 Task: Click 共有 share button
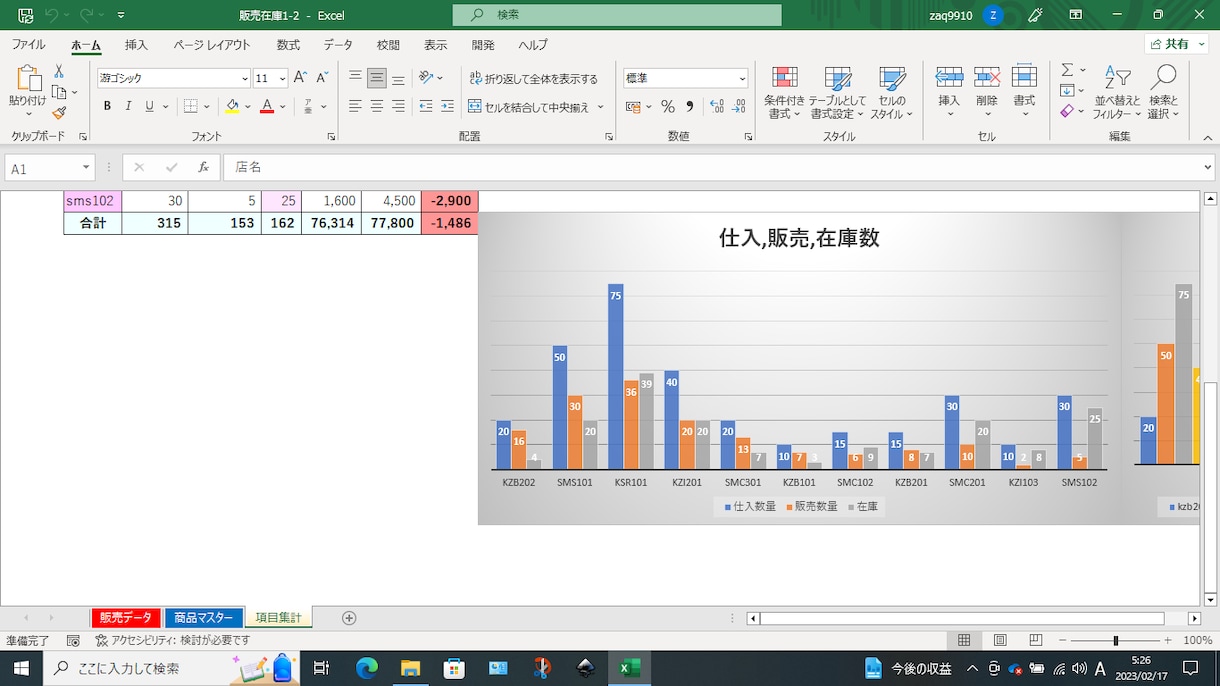pos(1178,44)
